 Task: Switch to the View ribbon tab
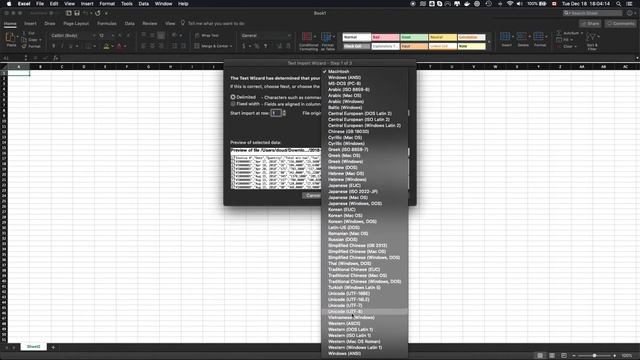170,24
